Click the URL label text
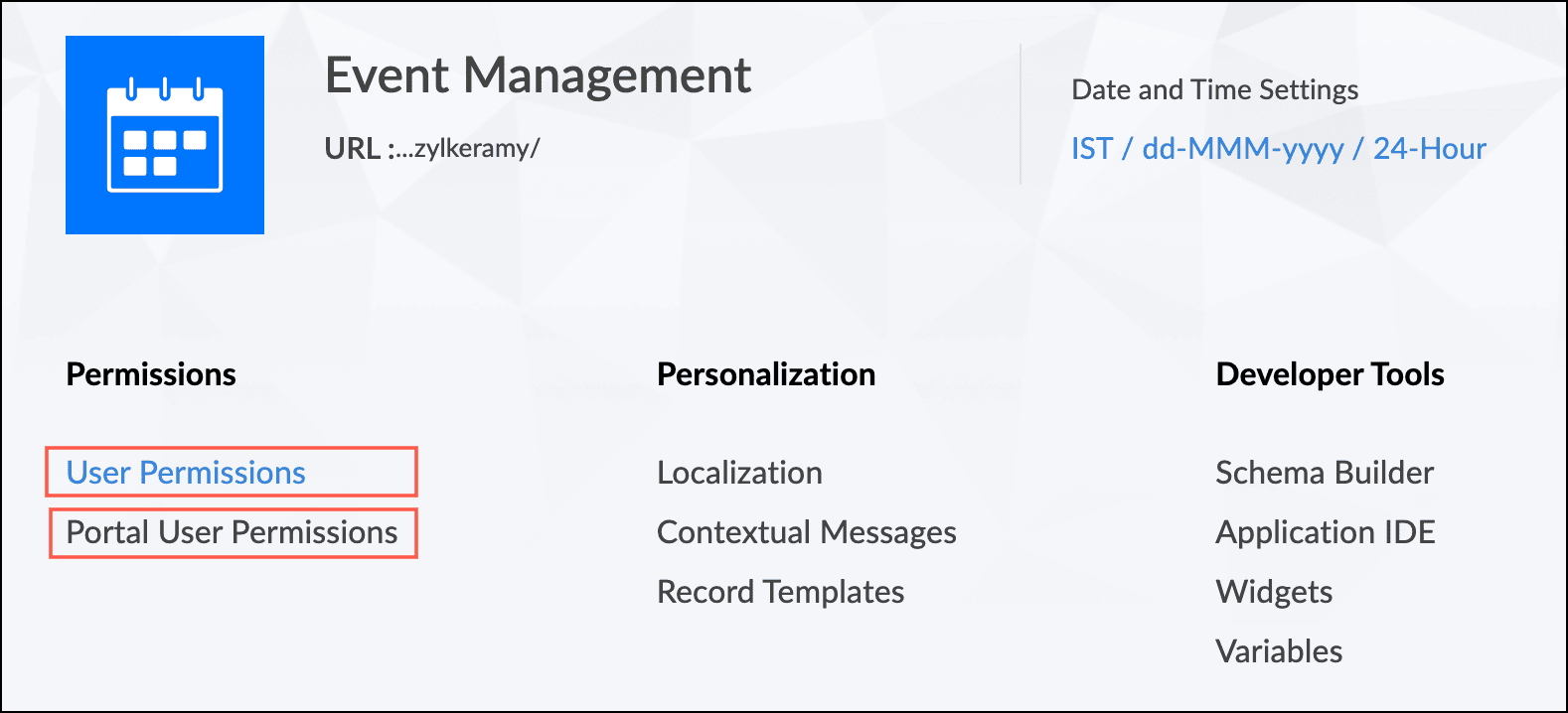Viewport: 1568px width, 713px height. point(353,149)
